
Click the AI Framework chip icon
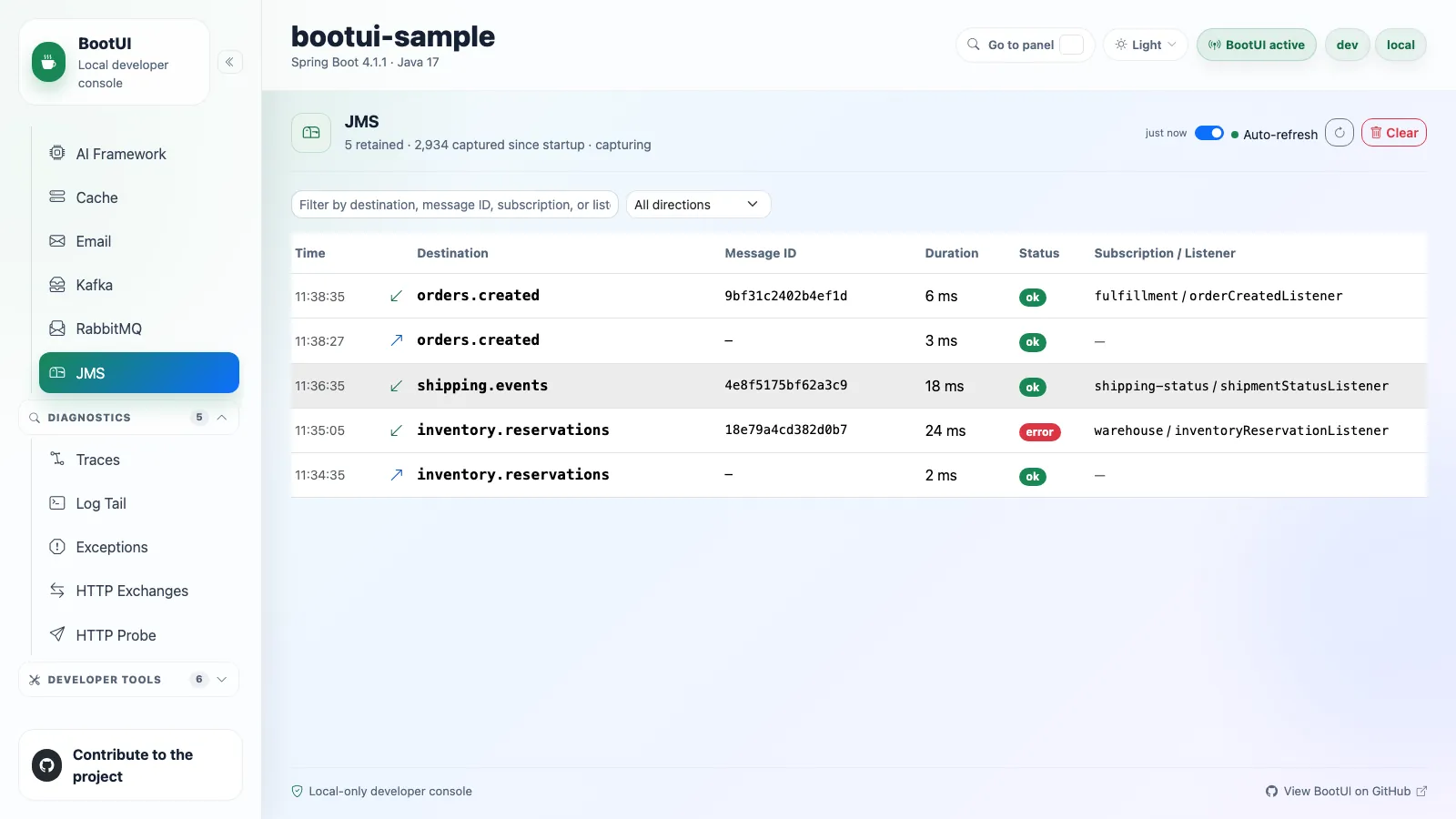click(x=57, y=153)
